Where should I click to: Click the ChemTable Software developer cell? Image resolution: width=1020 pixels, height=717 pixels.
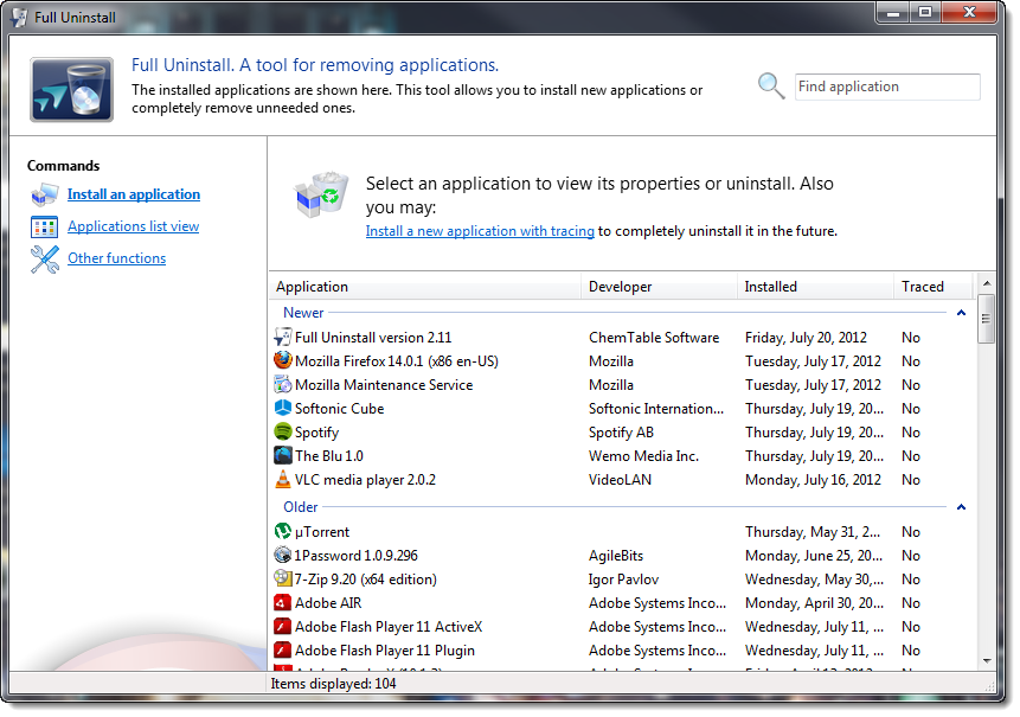654,338
